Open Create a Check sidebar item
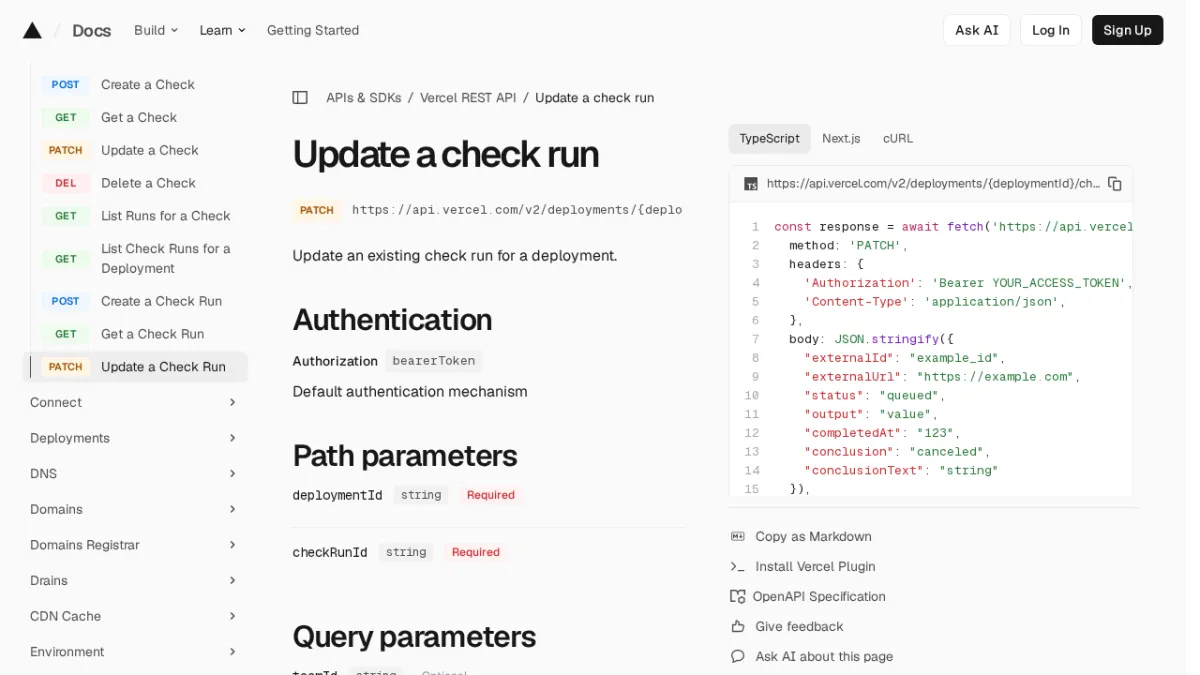The image size is (1200, 675). [x=148, y=85]
